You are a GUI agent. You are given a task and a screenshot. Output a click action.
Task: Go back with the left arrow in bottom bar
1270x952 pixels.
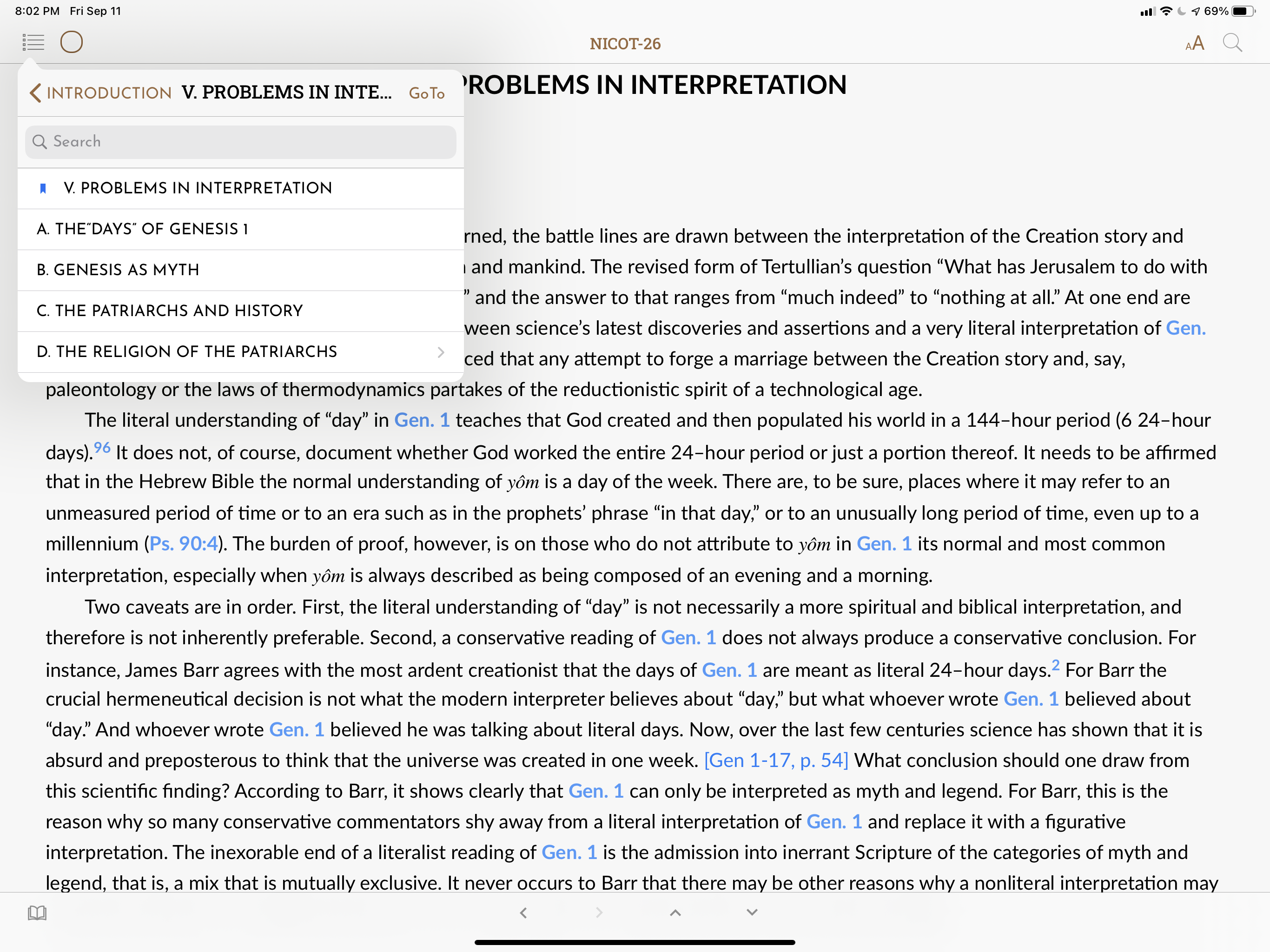(x=523, y=912)
